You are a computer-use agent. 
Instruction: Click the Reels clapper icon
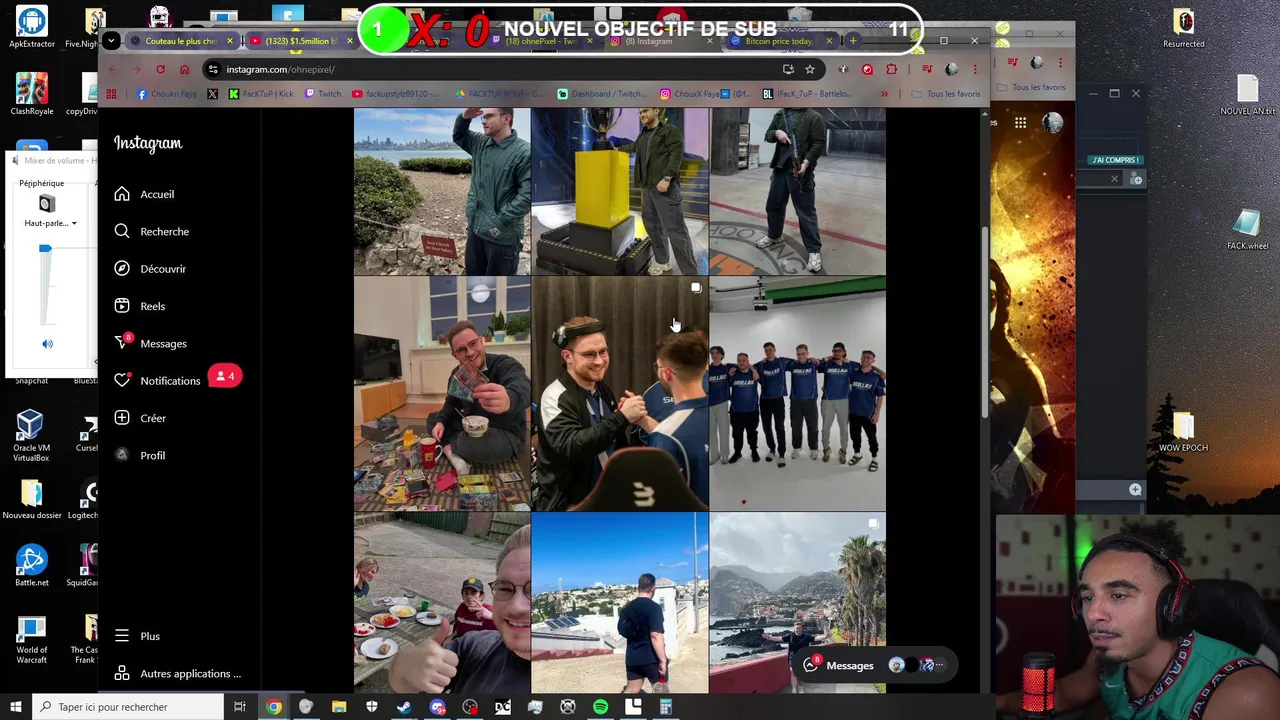coord(122,306)
